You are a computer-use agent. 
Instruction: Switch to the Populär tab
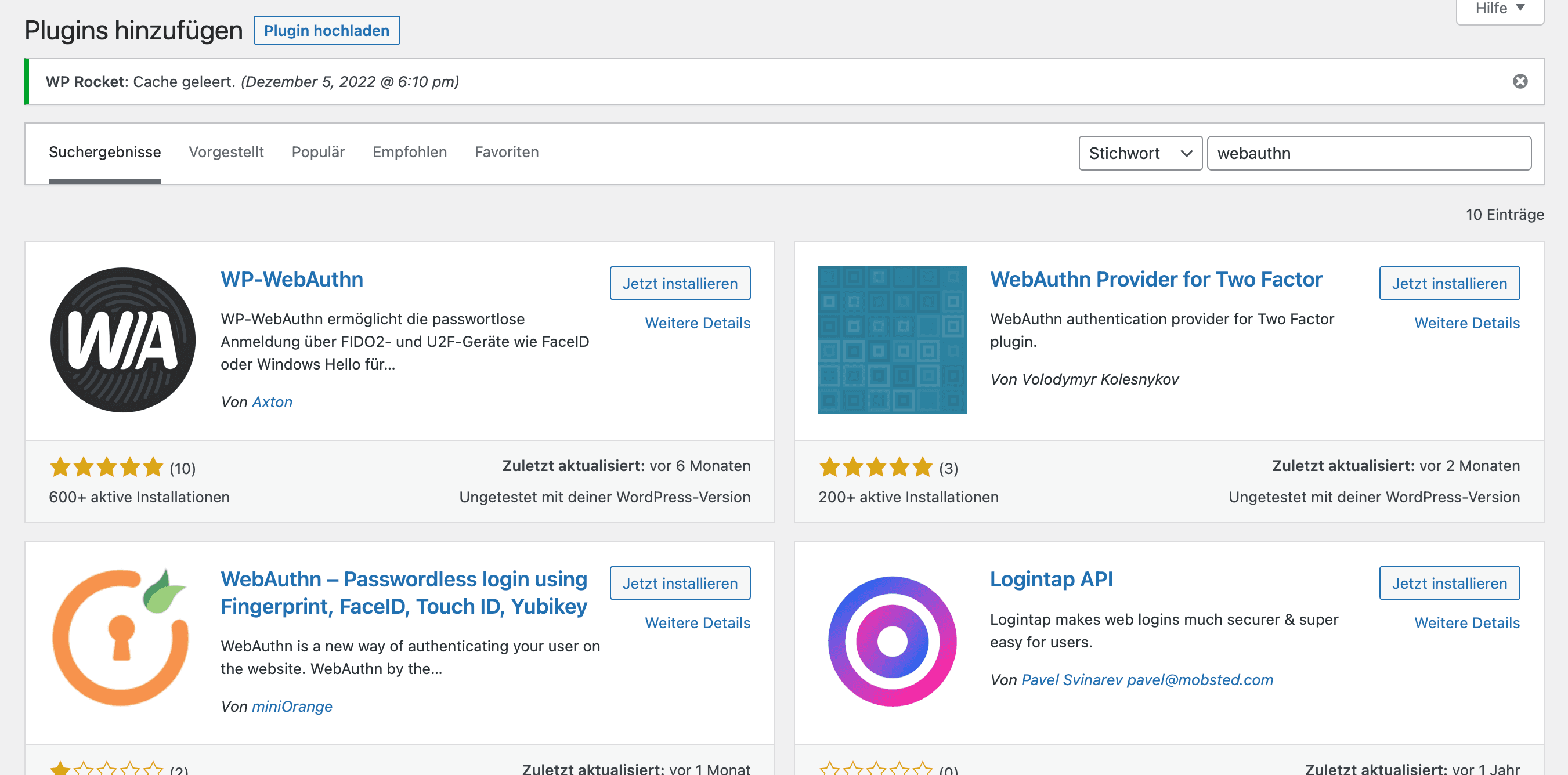[318, 152]
